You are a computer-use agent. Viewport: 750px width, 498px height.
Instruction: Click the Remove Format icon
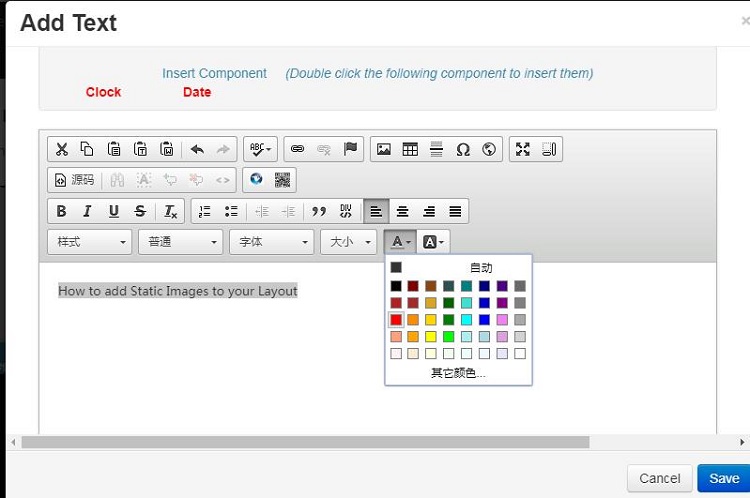[x=171, y=211]
